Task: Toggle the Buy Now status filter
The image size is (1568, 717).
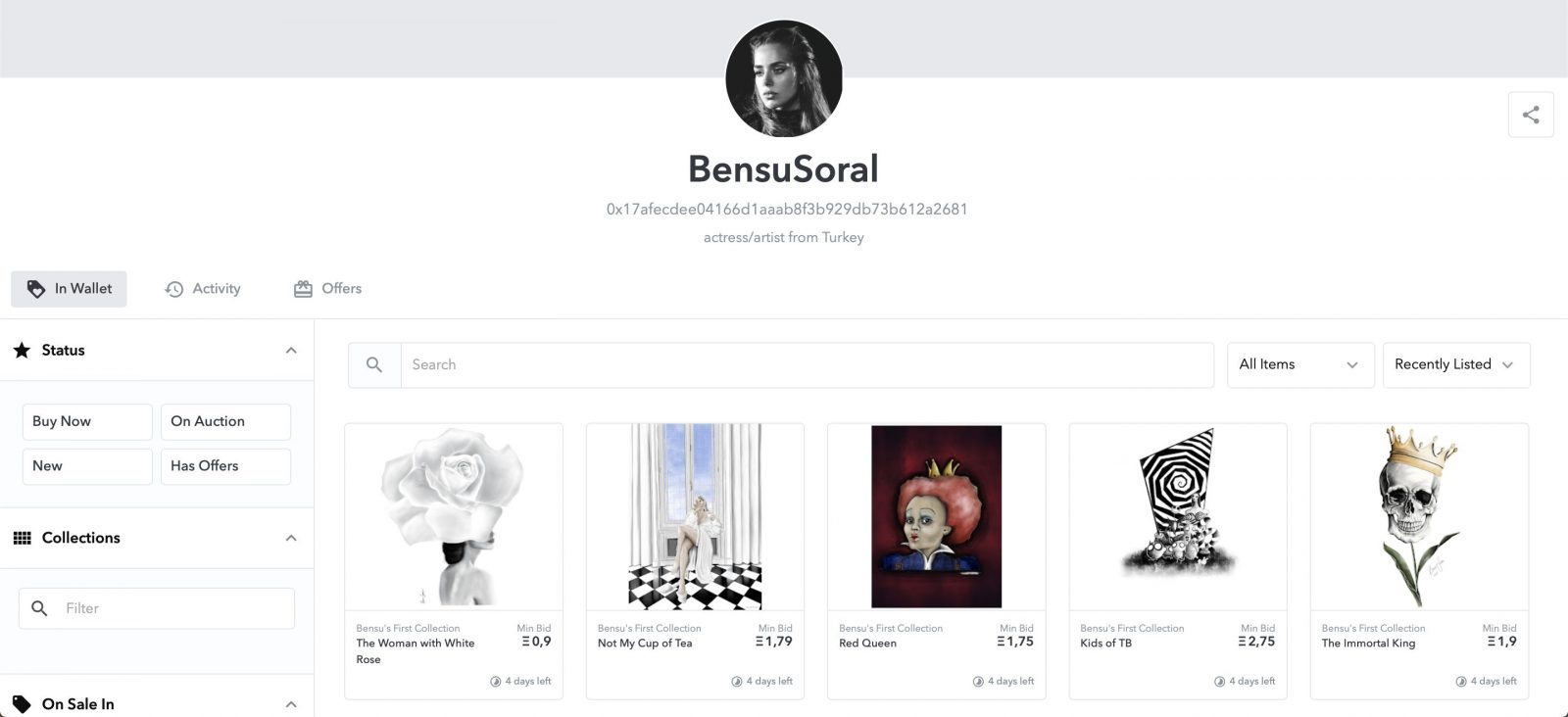Action: [x=87, y=421]
